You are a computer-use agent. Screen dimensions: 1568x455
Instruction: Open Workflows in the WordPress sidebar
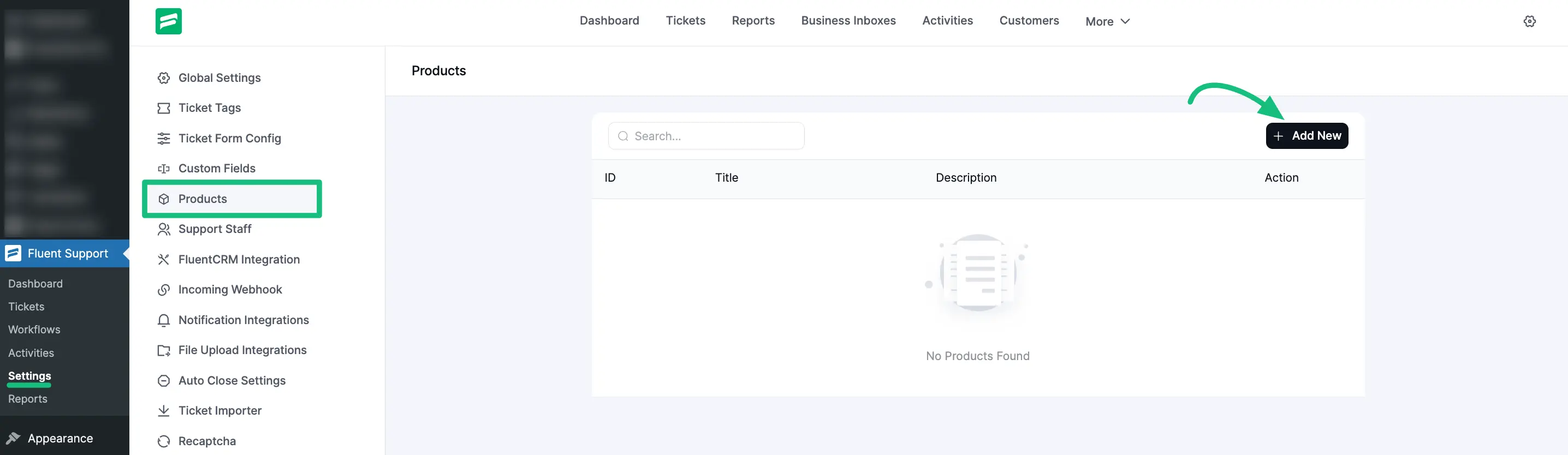coord(34,330)
